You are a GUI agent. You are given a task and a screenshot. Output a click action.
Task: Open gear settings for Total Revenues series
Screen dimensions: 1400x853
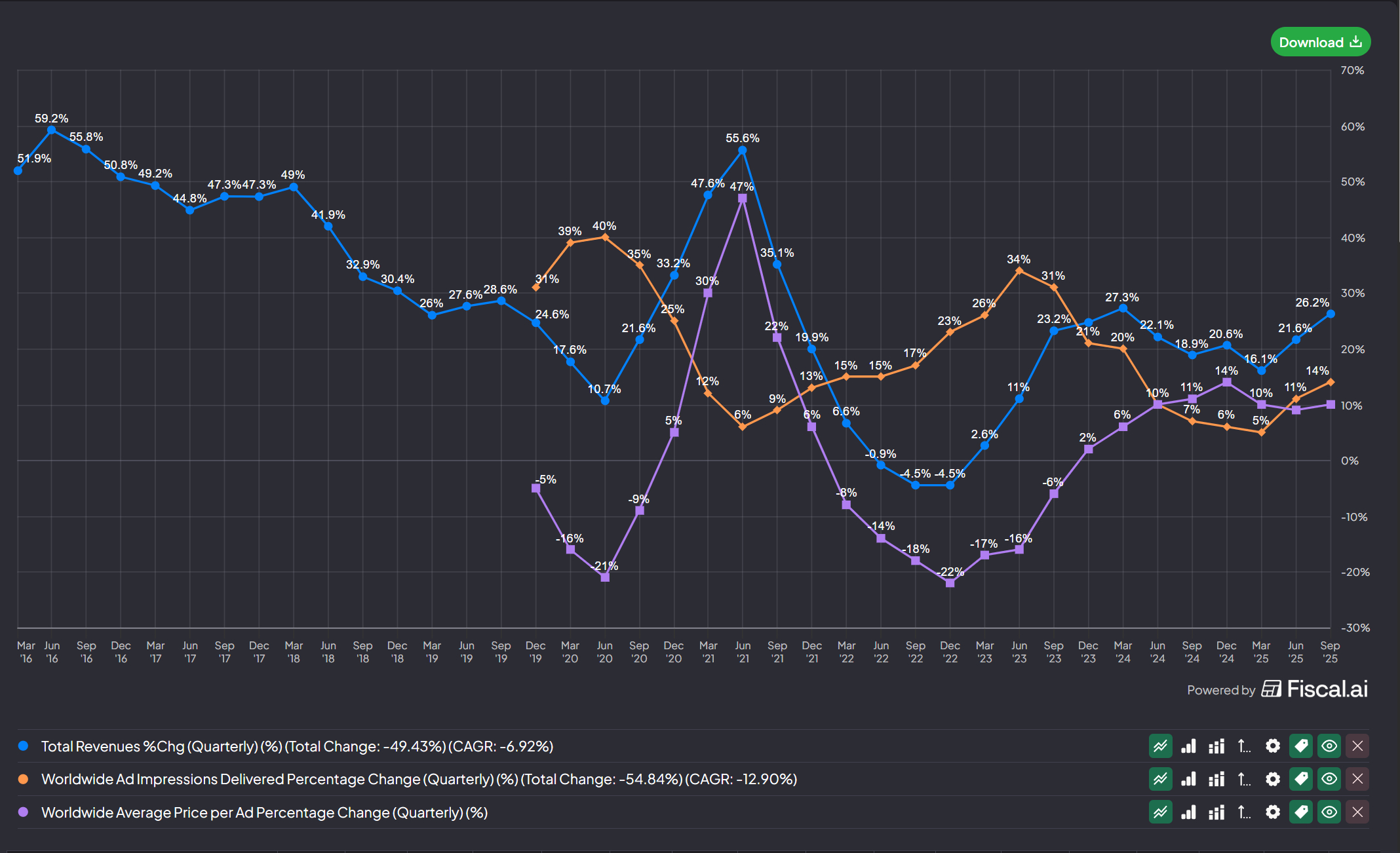pos(1272,746)
